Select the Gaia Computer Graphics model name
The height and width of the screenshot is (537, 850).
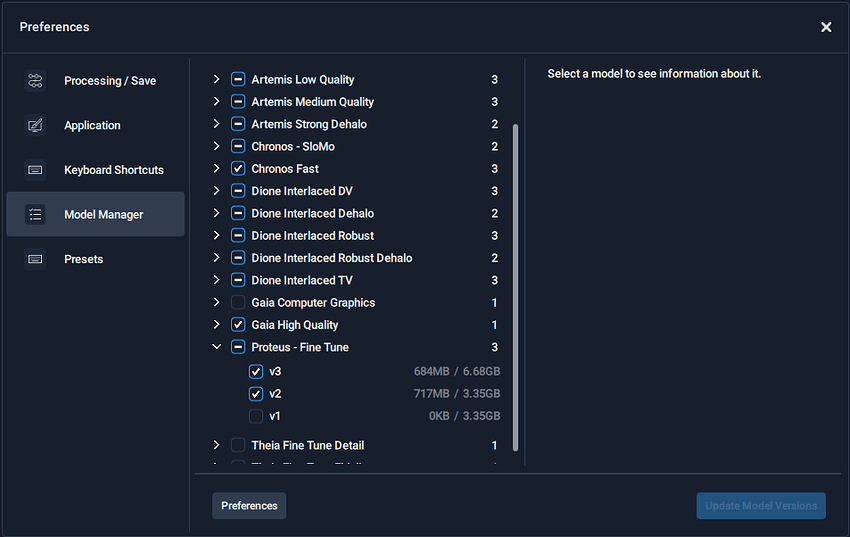[313, 303]
